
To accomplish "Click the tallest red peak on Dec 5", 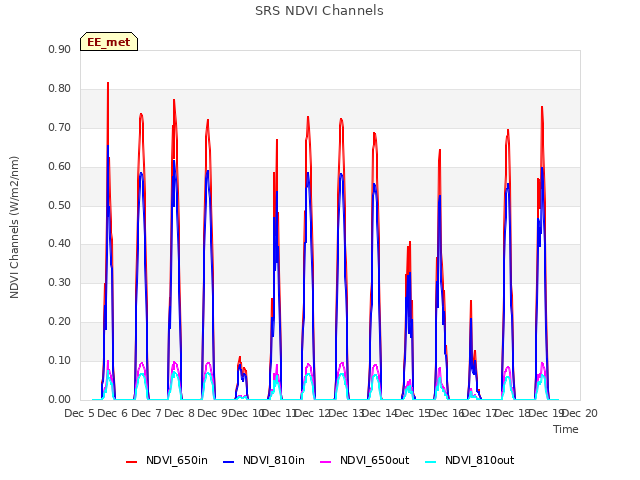I will point(108,83).
